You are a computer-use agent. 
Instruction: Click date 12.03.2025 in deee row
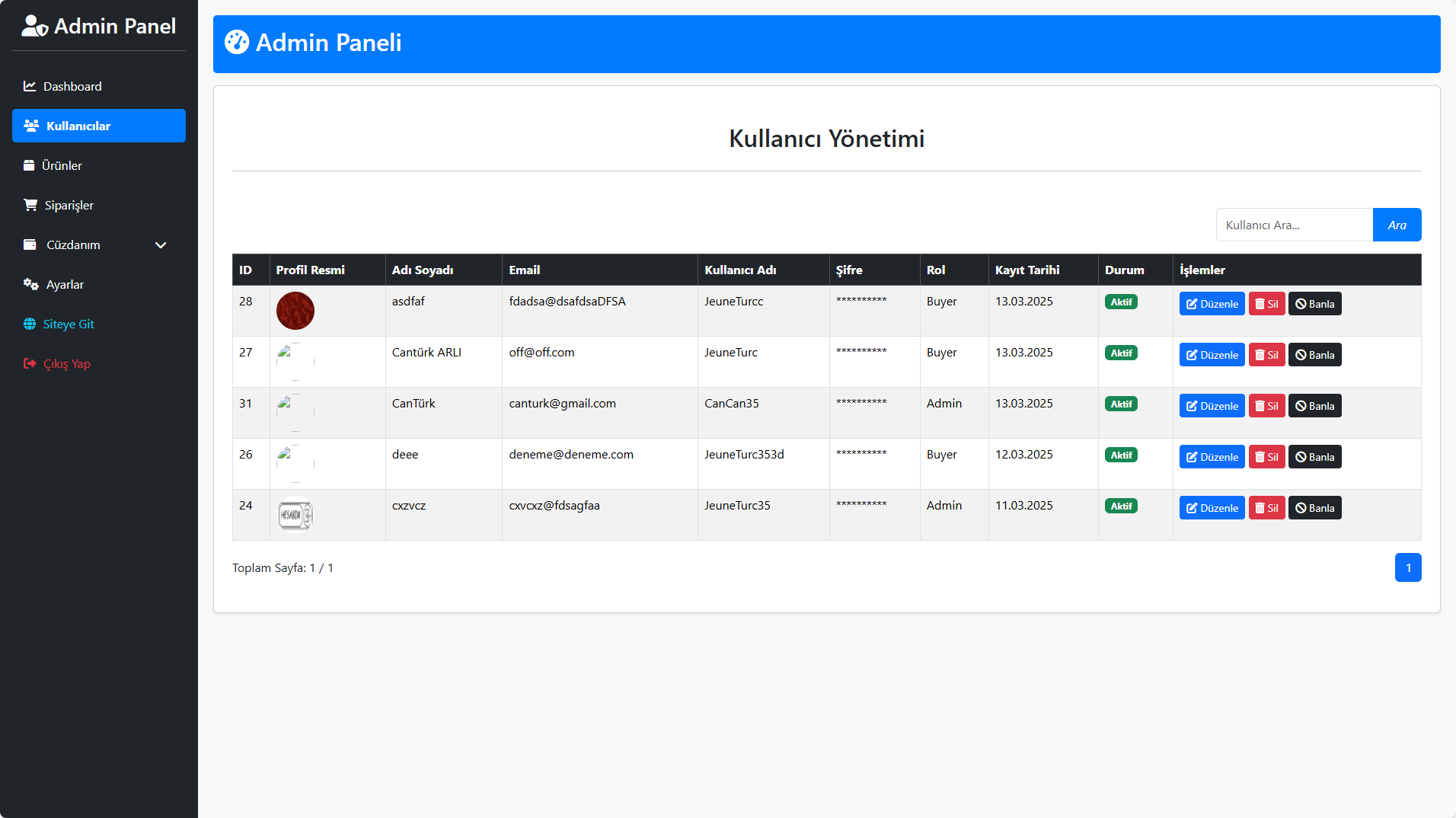pyautogui.click(x=1023, y=455)
